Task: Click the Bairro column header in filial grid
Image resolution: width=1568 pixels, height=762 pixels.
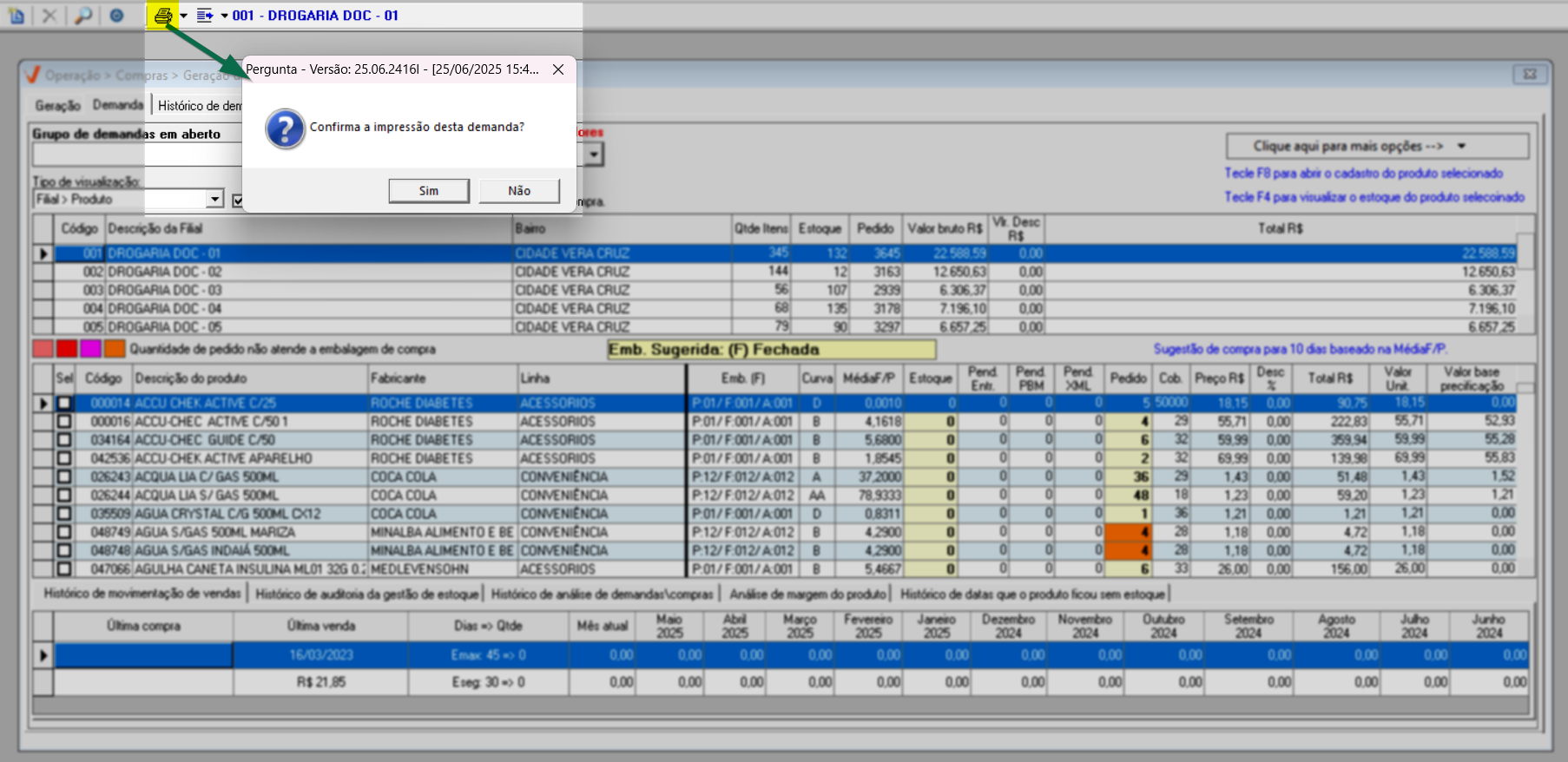Action: [622, 228]
